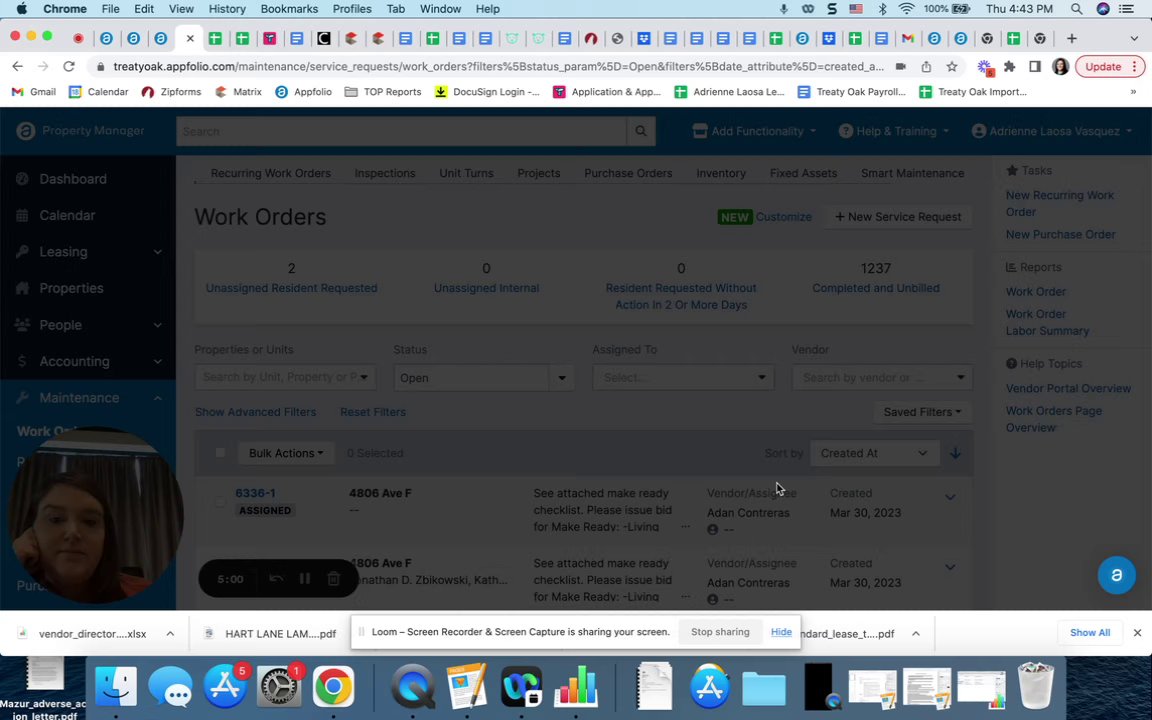Click Show Advanced Filters link
1152x720 pixels.
pyautogui.click(x=256, y=412)
